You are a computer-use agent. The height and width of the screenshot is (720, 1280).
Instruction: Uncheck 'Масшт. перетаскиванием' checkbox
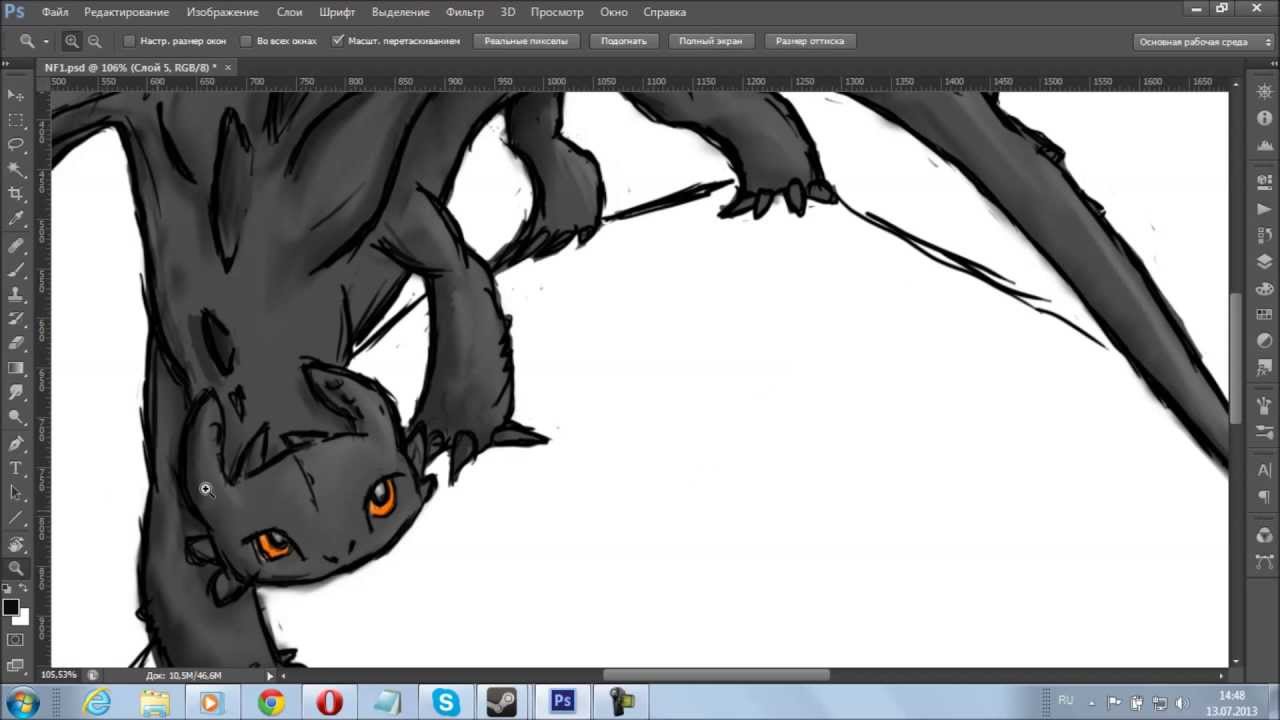pos(338,41)
